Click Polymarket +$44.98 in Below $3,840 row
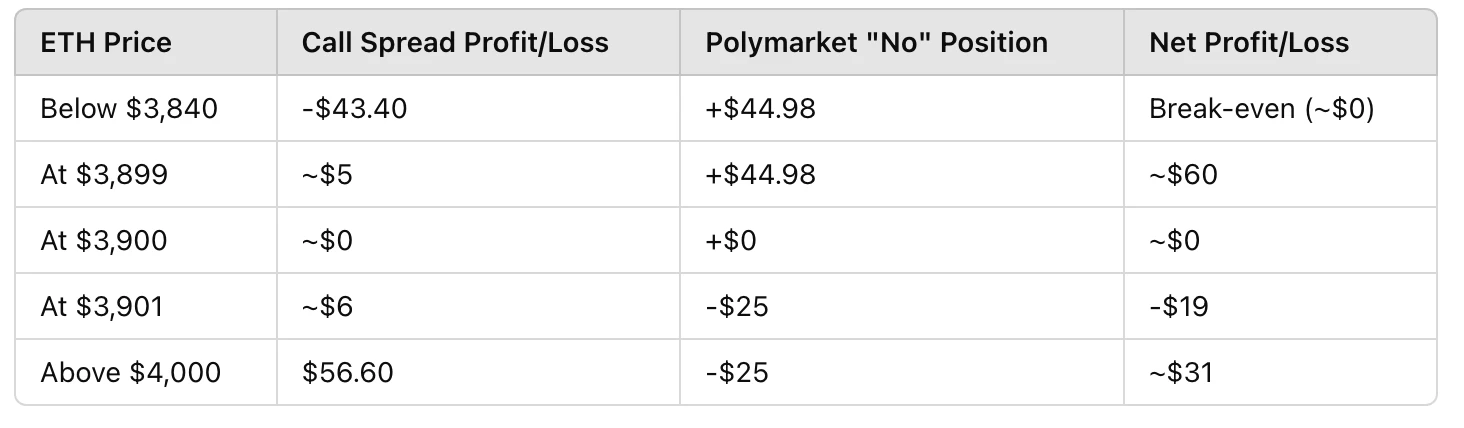Image resolution: width=1464 pixels, height=428 pixels. click(760, 108)
